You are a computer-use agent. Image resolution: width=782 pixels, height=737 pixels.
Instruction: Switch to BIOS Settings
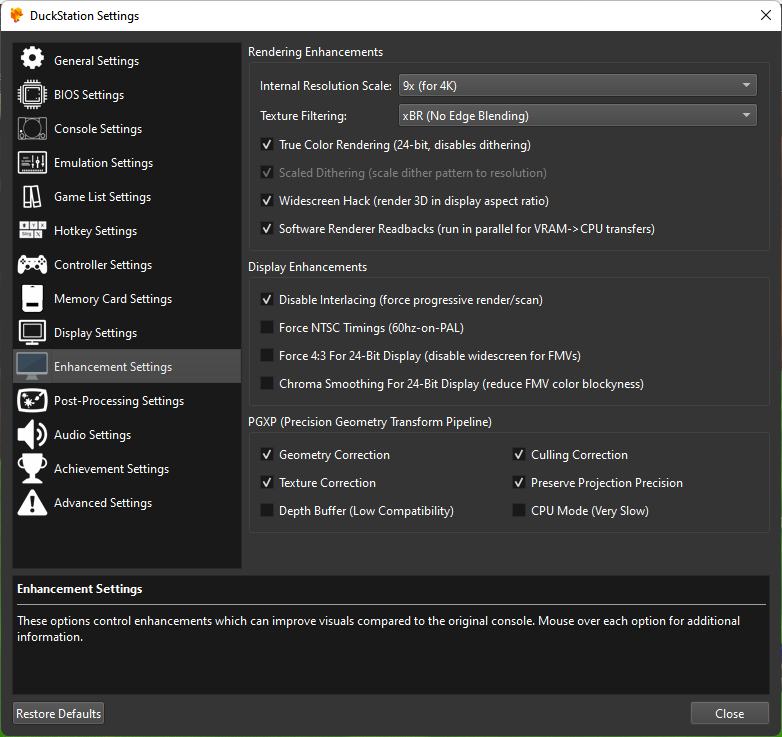coord(127,94)
